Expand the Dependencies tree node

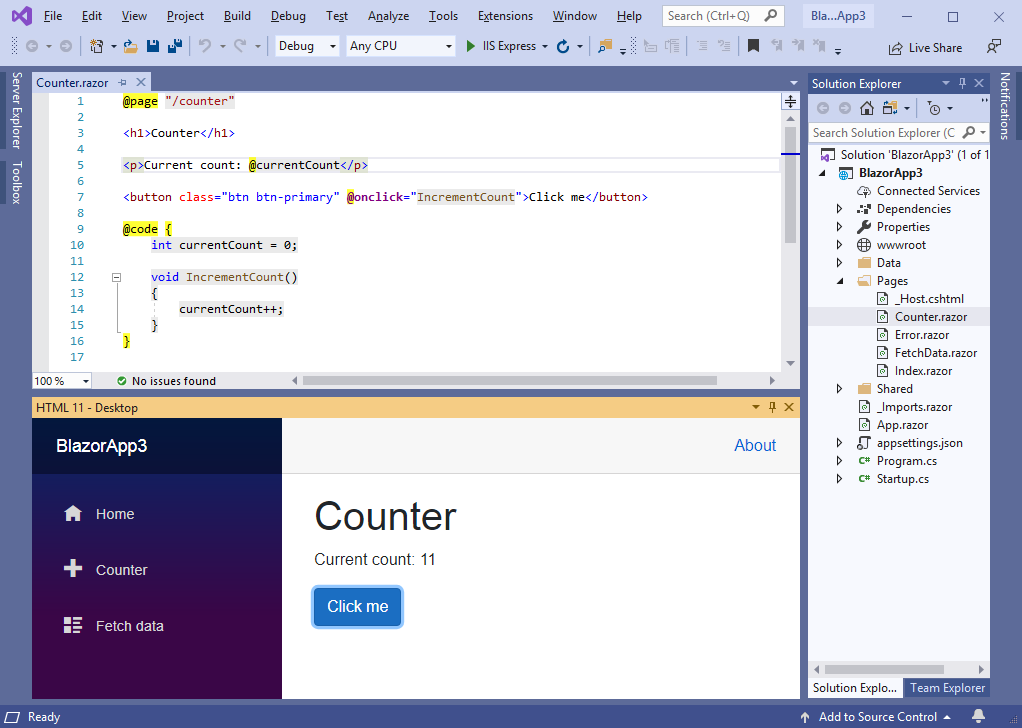pyautogui.click(x=840, y=209)
